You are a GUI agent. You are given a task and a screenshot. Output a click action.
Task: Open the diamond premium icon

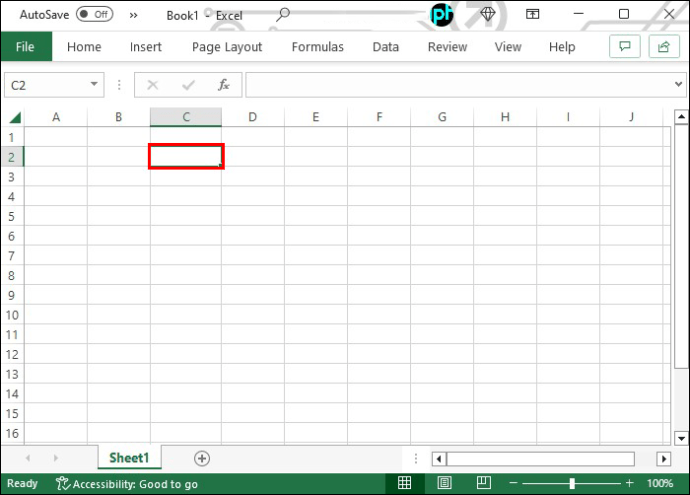click(488, 15)
